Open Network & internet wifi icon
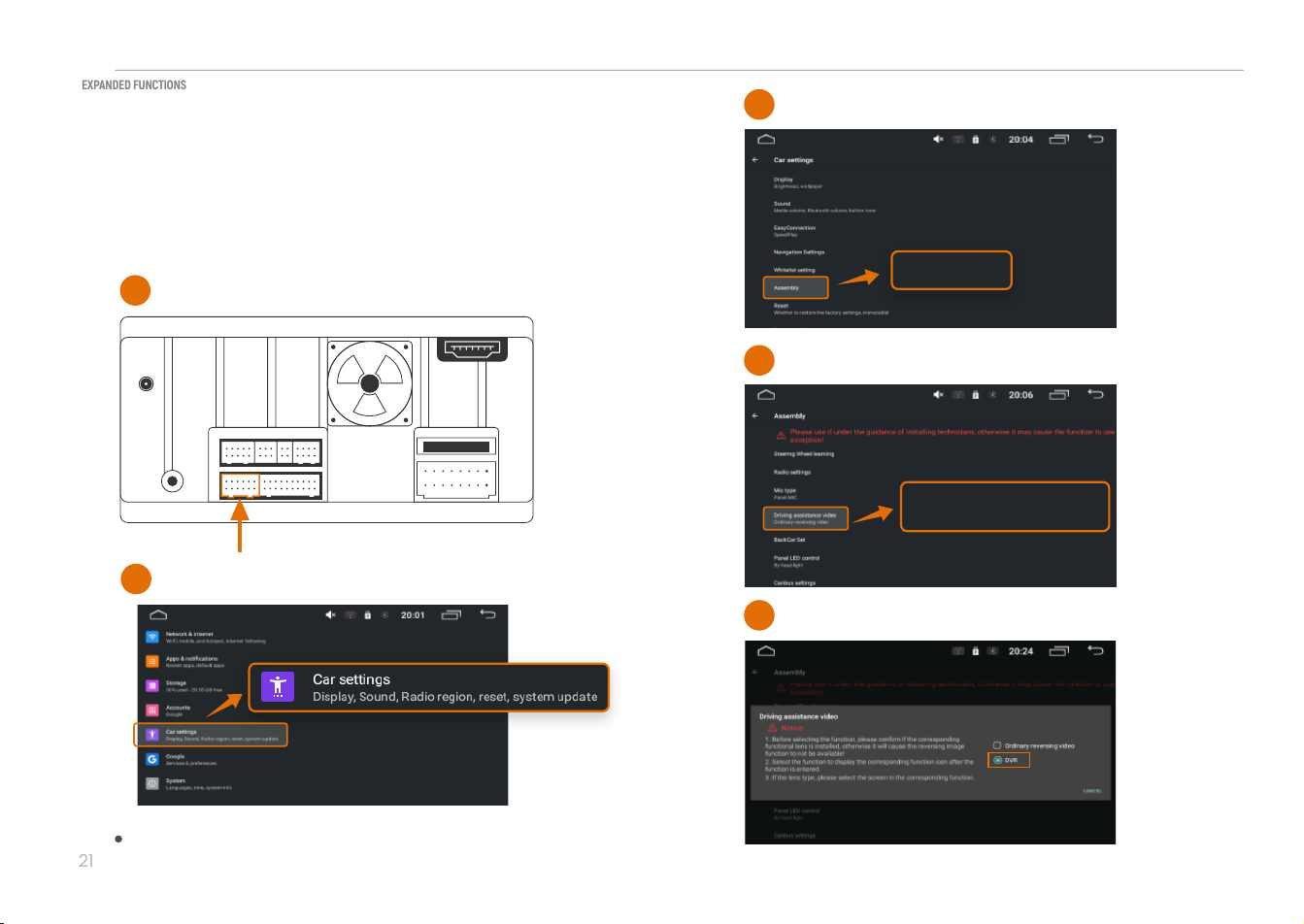The image size is (1304, 924). 152,637
